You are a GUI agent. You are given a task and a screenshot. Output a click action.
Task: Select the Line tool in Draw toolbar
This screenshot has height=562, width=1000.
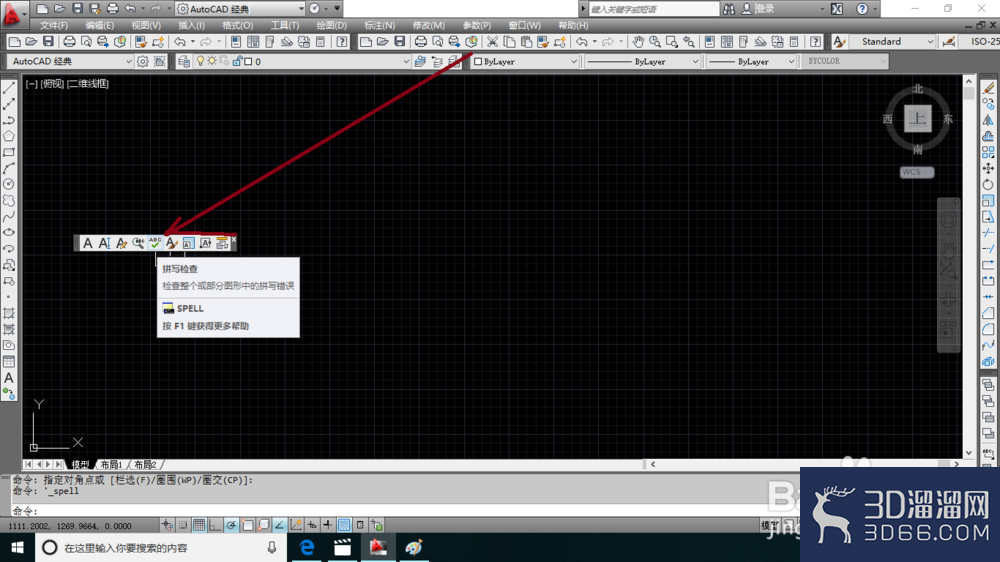[9, 88]
